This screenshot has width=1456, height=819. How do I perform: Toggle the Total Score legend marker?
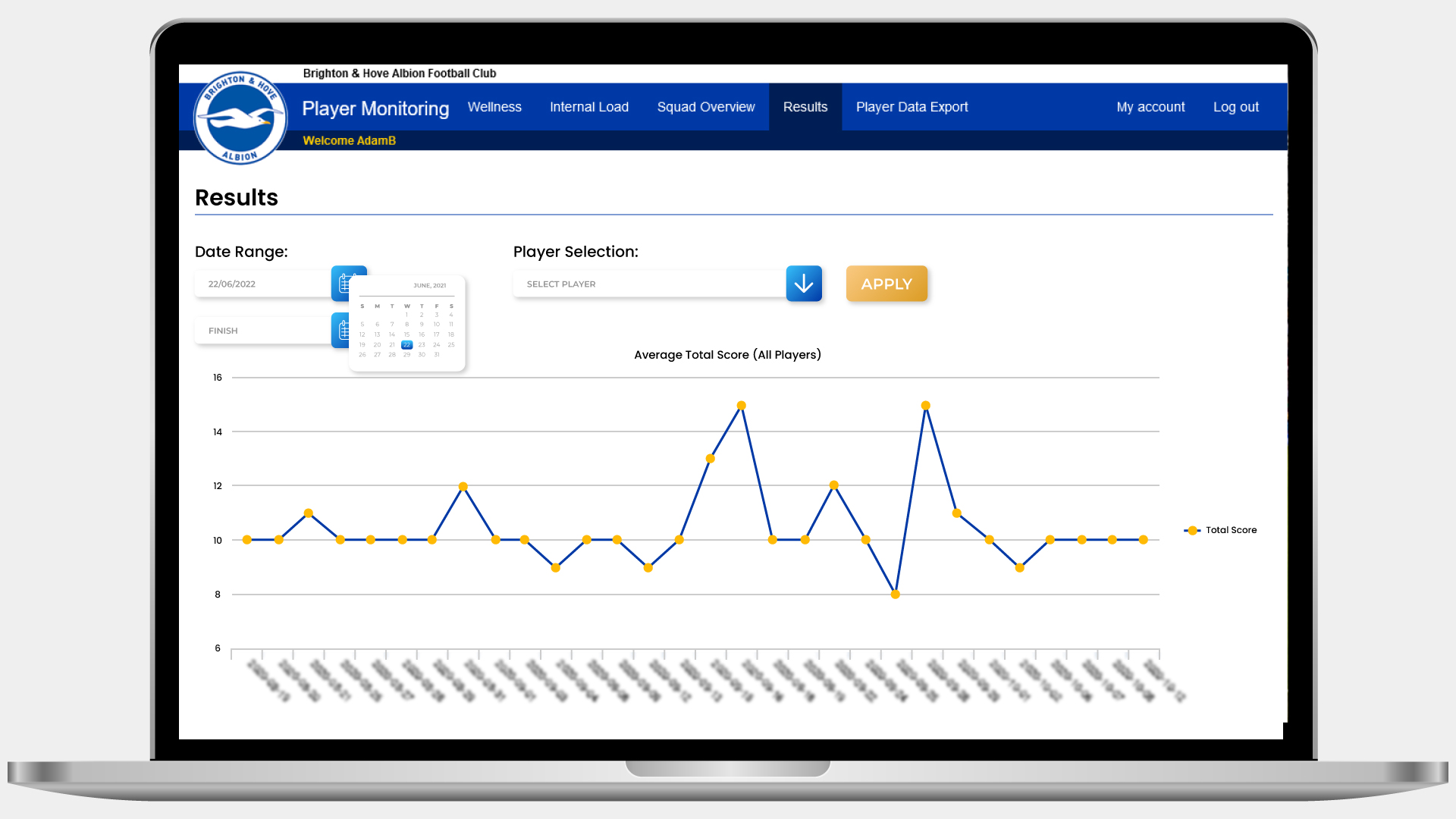(1192, 530)
